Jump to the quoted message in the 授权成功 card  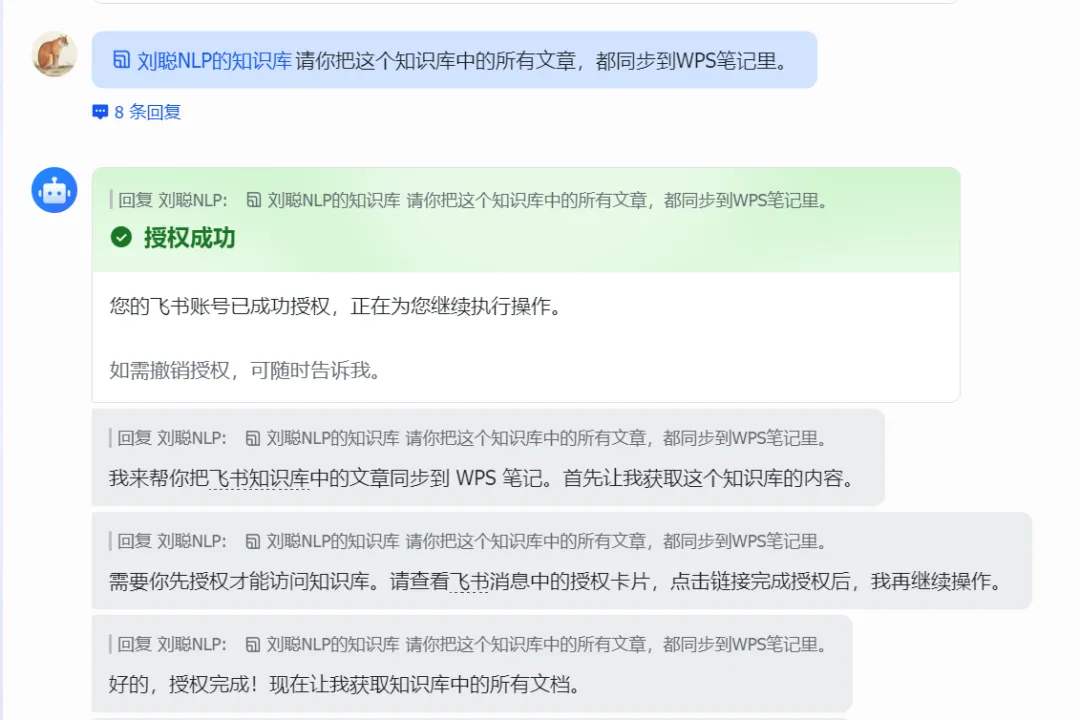[472, 200]
